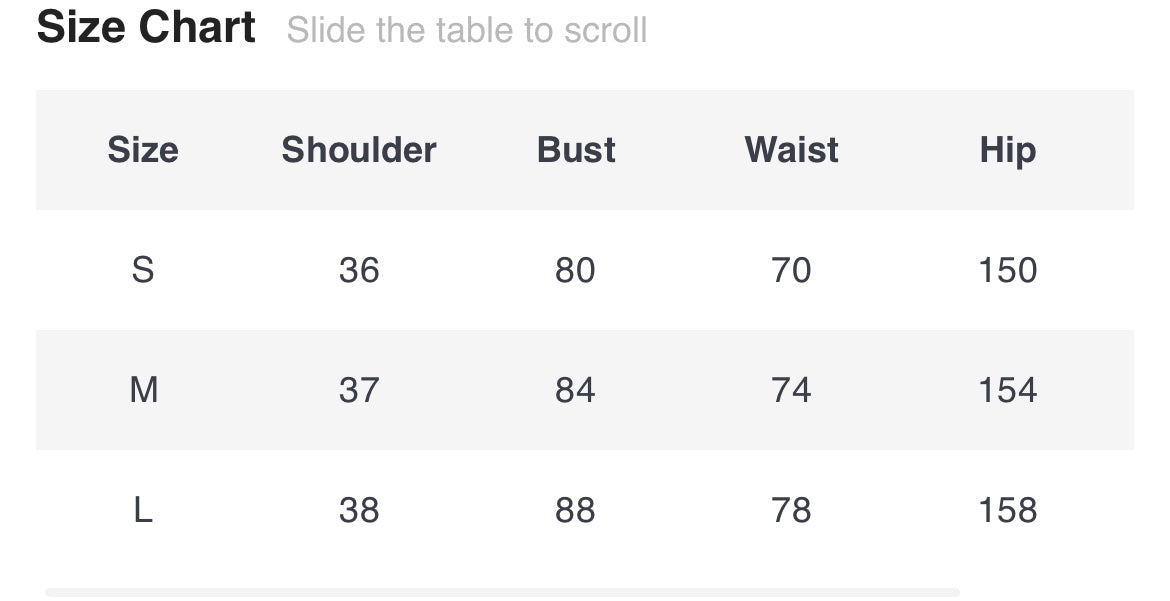Image resolution: width=1170 pixels, height=601 pixels.
Task: Select the Waist column header
Action: coord(791,150)
